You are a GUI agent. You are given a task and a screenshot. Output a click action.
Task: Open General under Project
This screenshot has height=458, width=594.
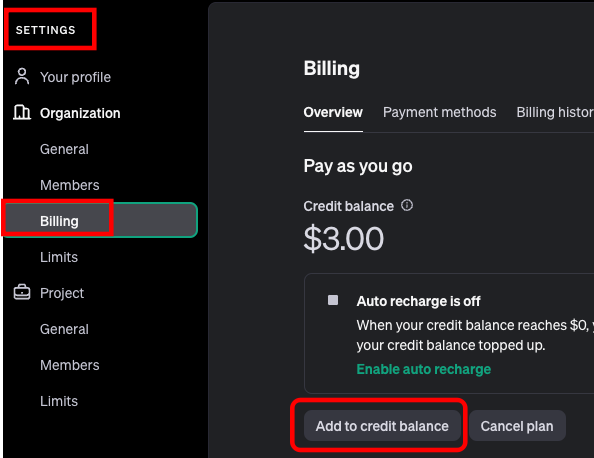pyautogui.click(x=64, y=329)
